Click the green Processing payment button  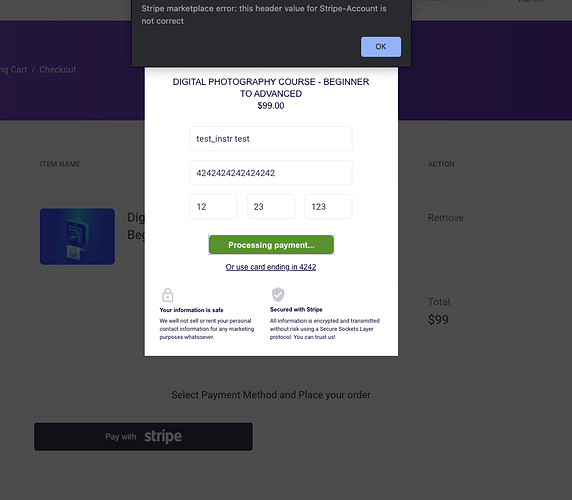coord(271,245)
